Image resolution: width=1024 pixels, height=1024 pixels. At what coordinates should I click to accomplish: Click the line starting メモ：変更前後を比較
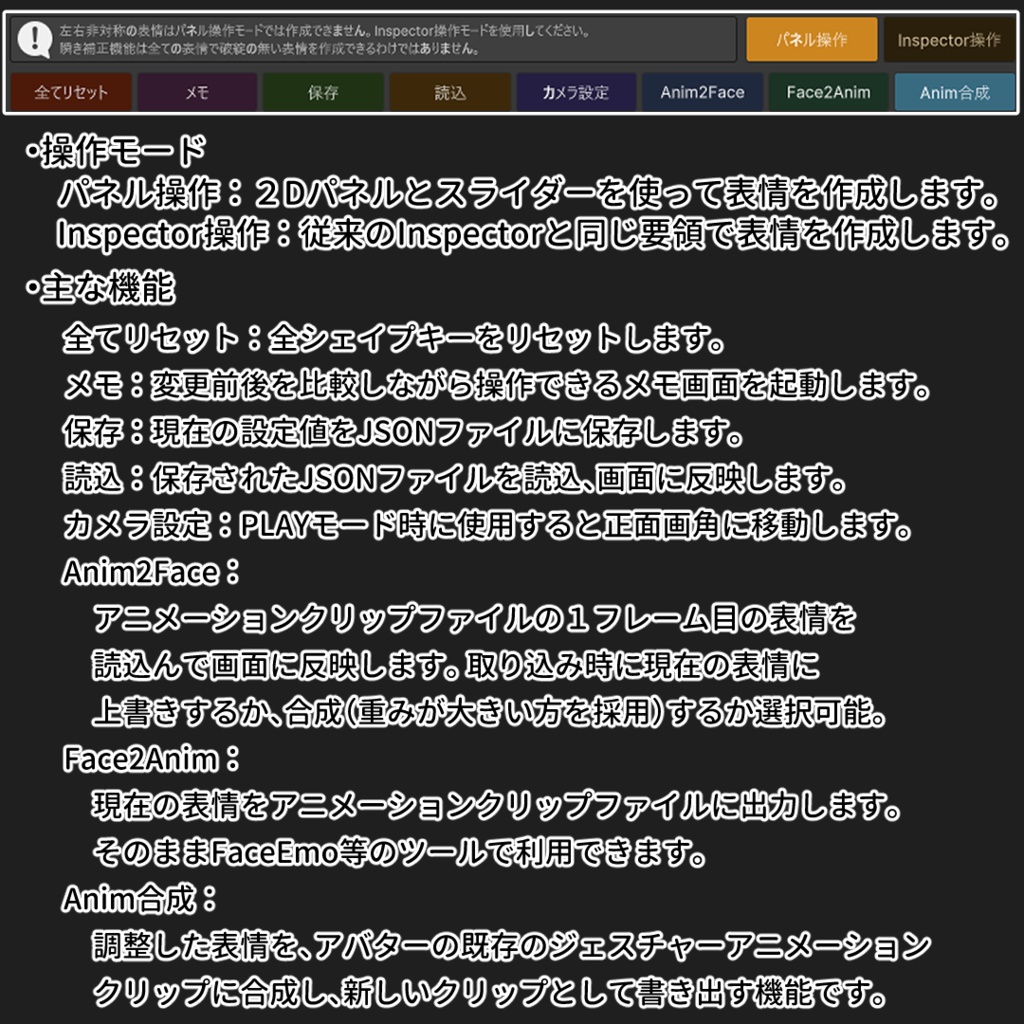click(x=497, y=385)
